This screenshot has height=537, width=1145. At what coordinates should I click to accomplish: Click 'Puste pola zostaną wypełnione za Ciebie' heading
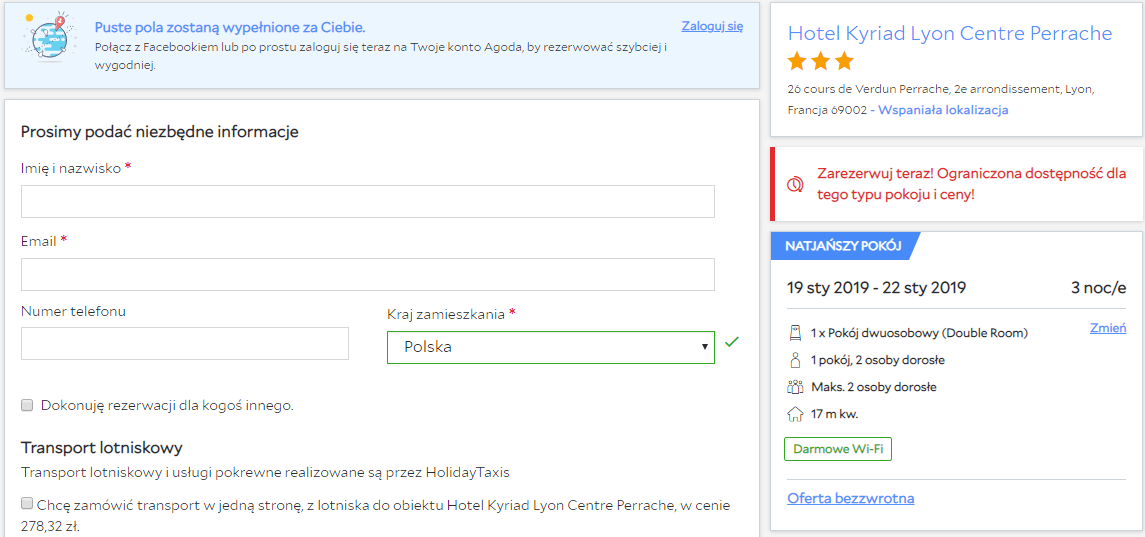(x=230, y=28)
